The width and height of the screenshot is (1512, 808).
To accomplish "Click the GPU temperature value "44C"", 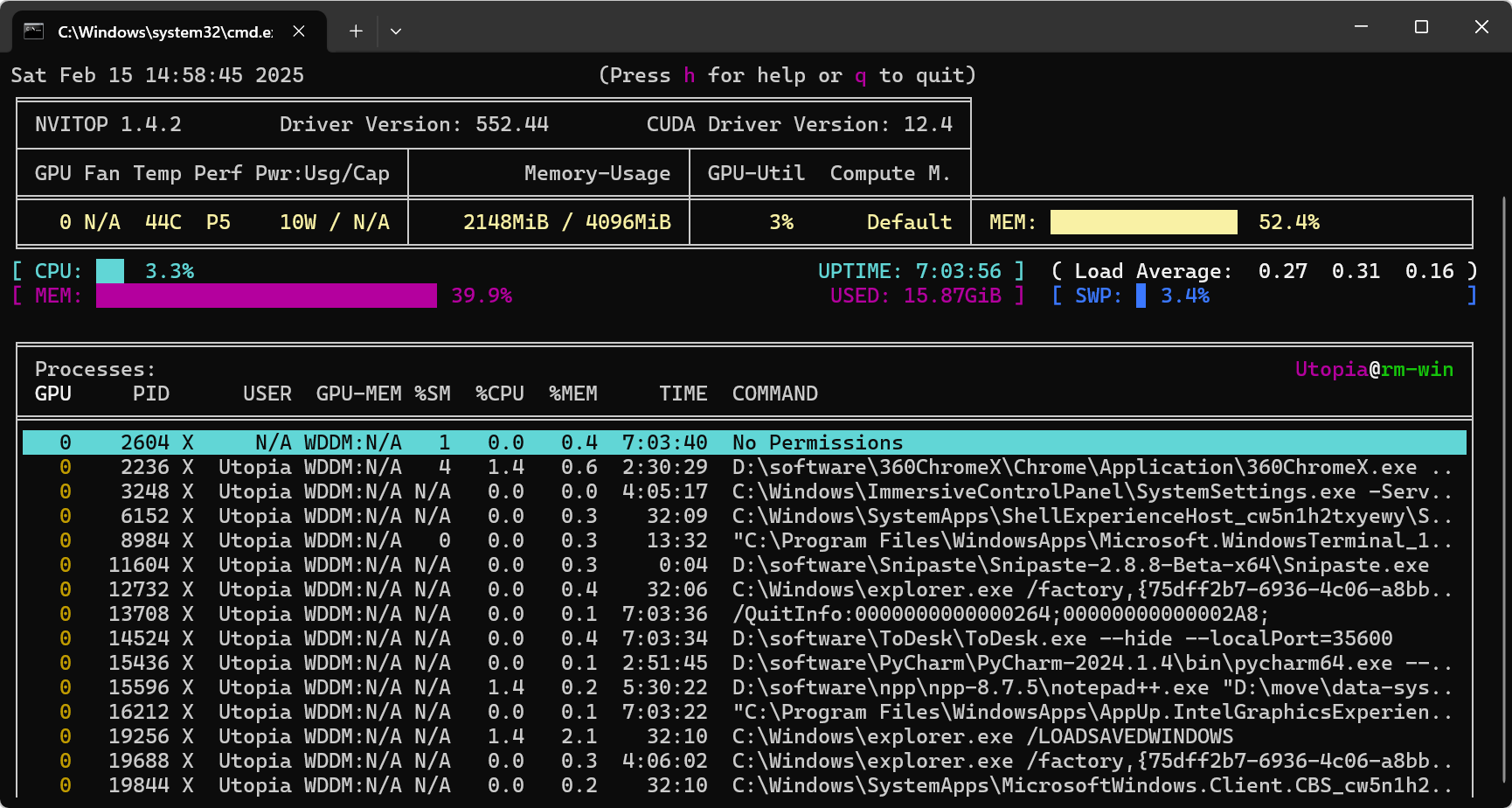I will pyautogui.click(x=163, y=222).
